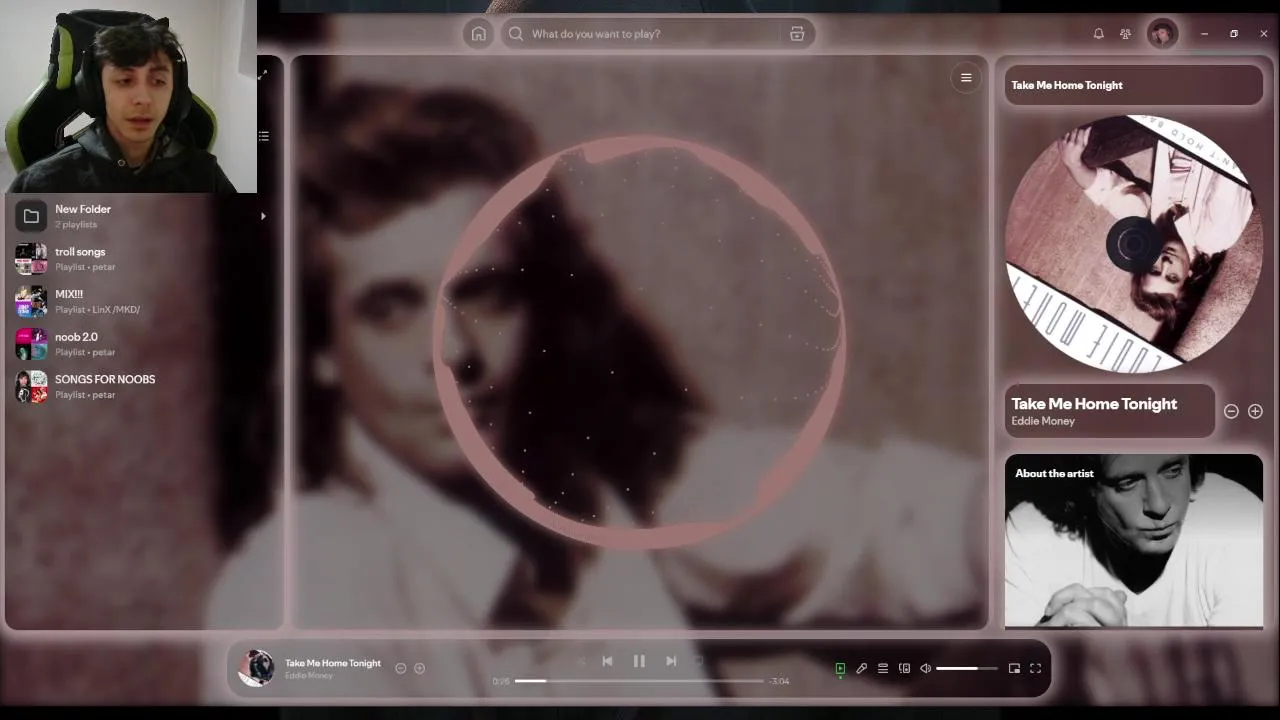Open the play queue icon
This screenshot has height=720, width=1280.
883,668
